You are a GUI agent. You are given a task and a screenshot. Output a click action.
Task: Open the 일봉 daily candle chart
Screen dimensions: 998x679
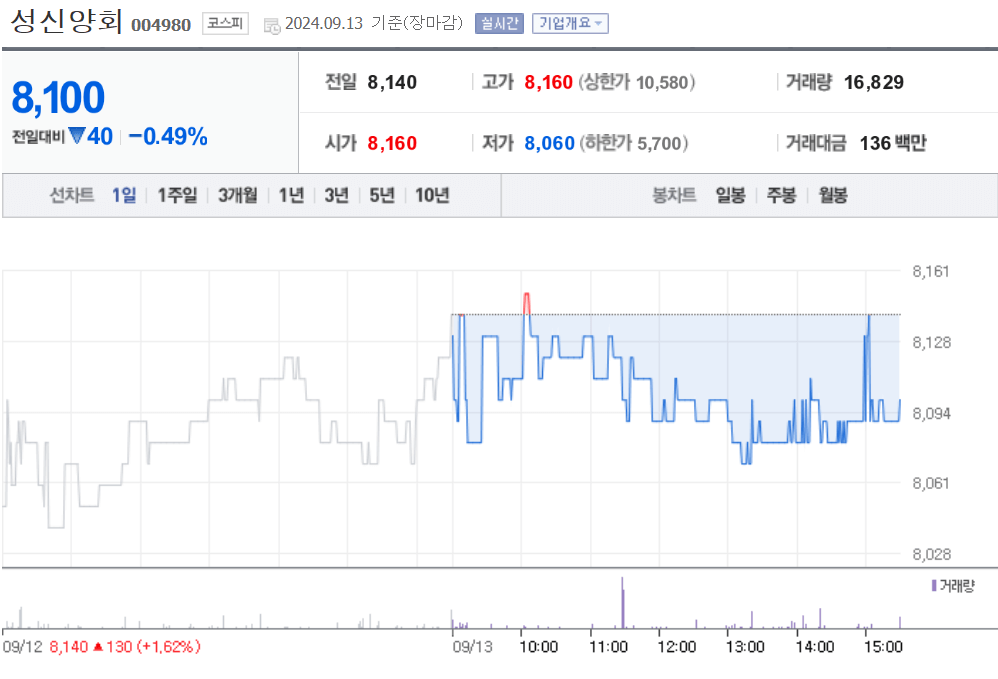(730, 195)
